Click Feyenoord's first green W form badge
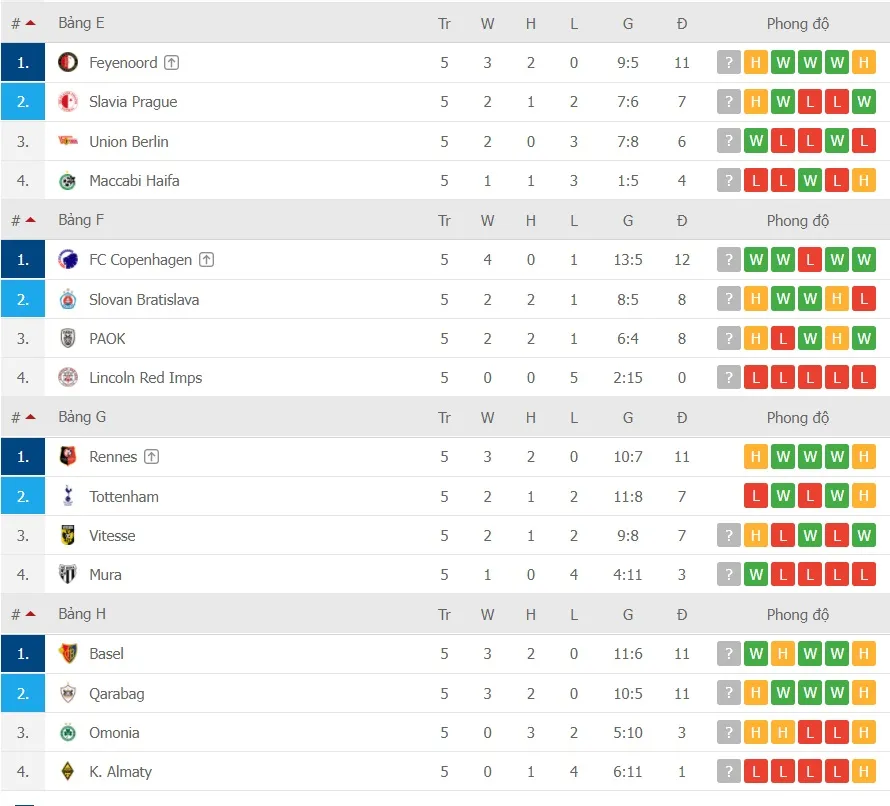The height and width of the screenshot is (806, 890). (782, 61)
